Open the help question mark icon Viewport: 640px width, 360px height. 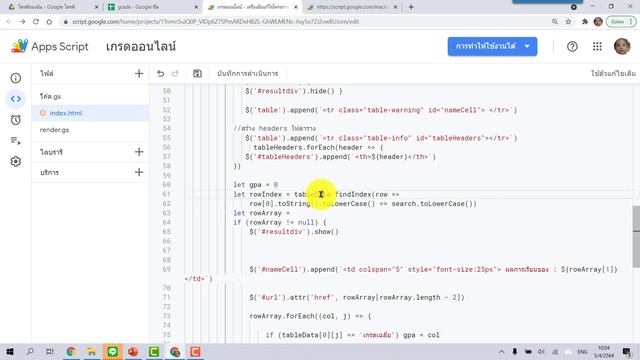point(572,47)
